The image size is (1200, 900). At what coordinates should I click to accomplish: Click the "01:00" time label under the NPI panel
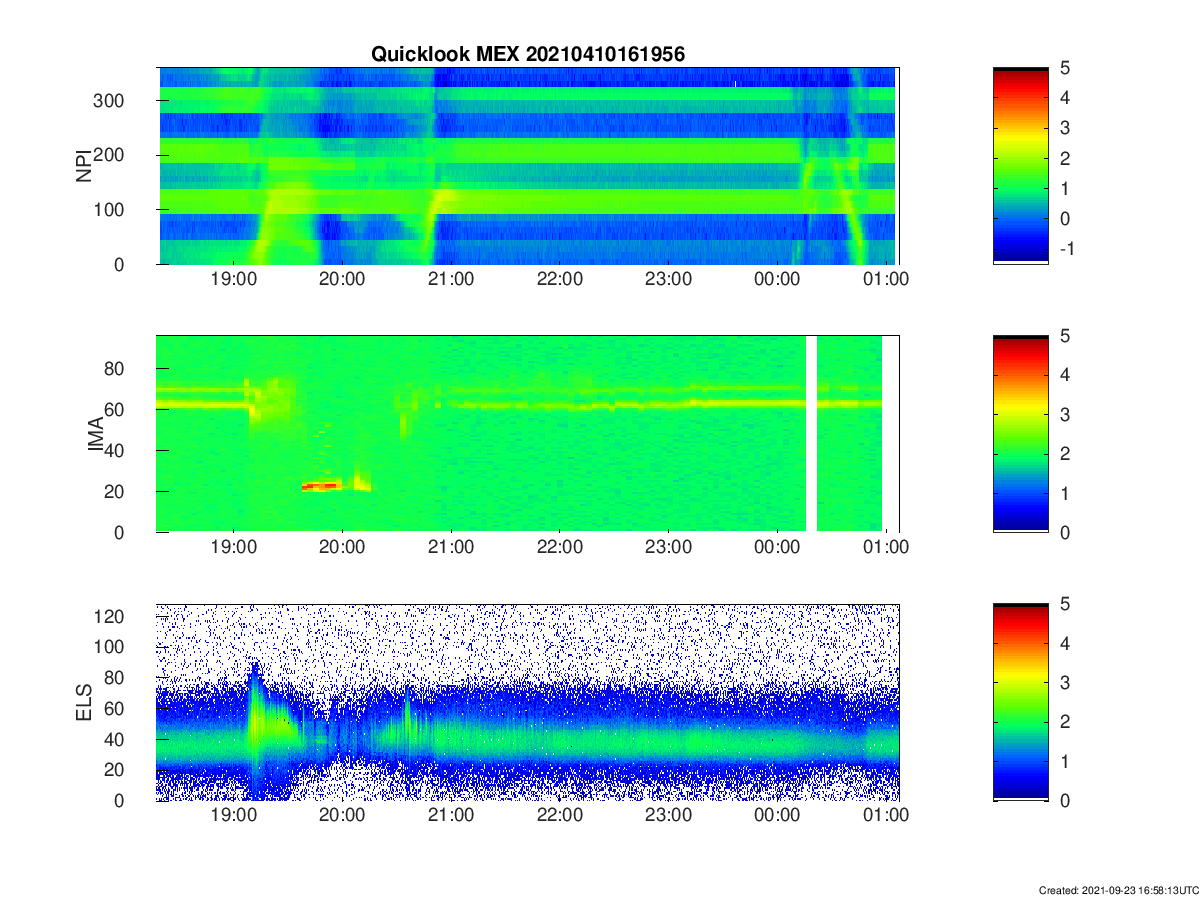887,281
